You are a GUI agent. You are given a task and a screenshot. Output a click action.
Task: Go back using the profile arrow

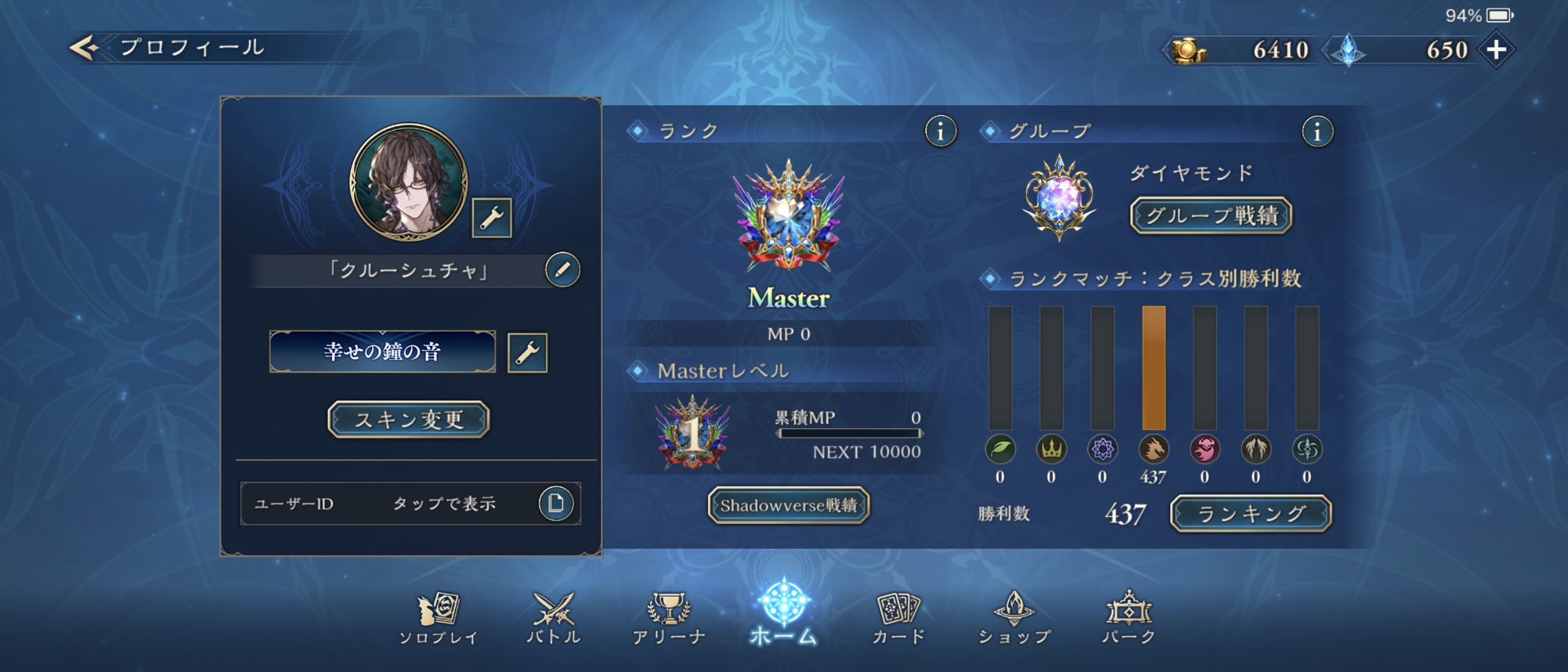coord(84,48)
